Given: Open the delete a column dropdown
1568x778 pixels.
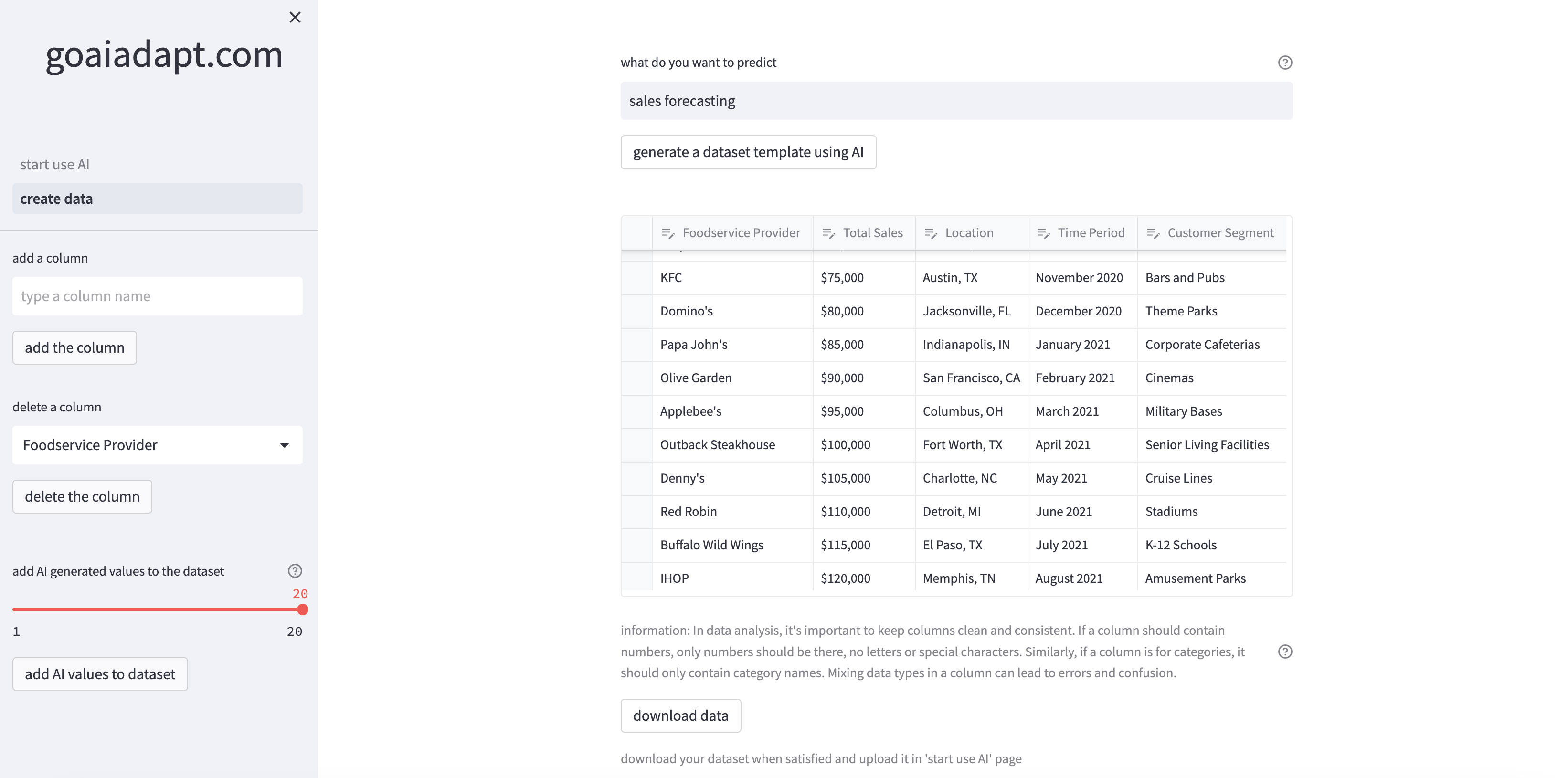Looking at the screenshot, I should 157,445.
